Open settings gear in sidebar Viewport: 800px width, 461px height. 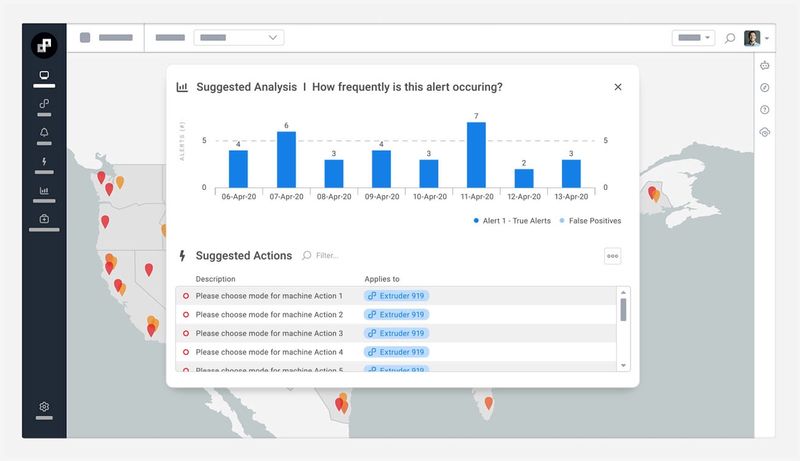tap(44, 406)
